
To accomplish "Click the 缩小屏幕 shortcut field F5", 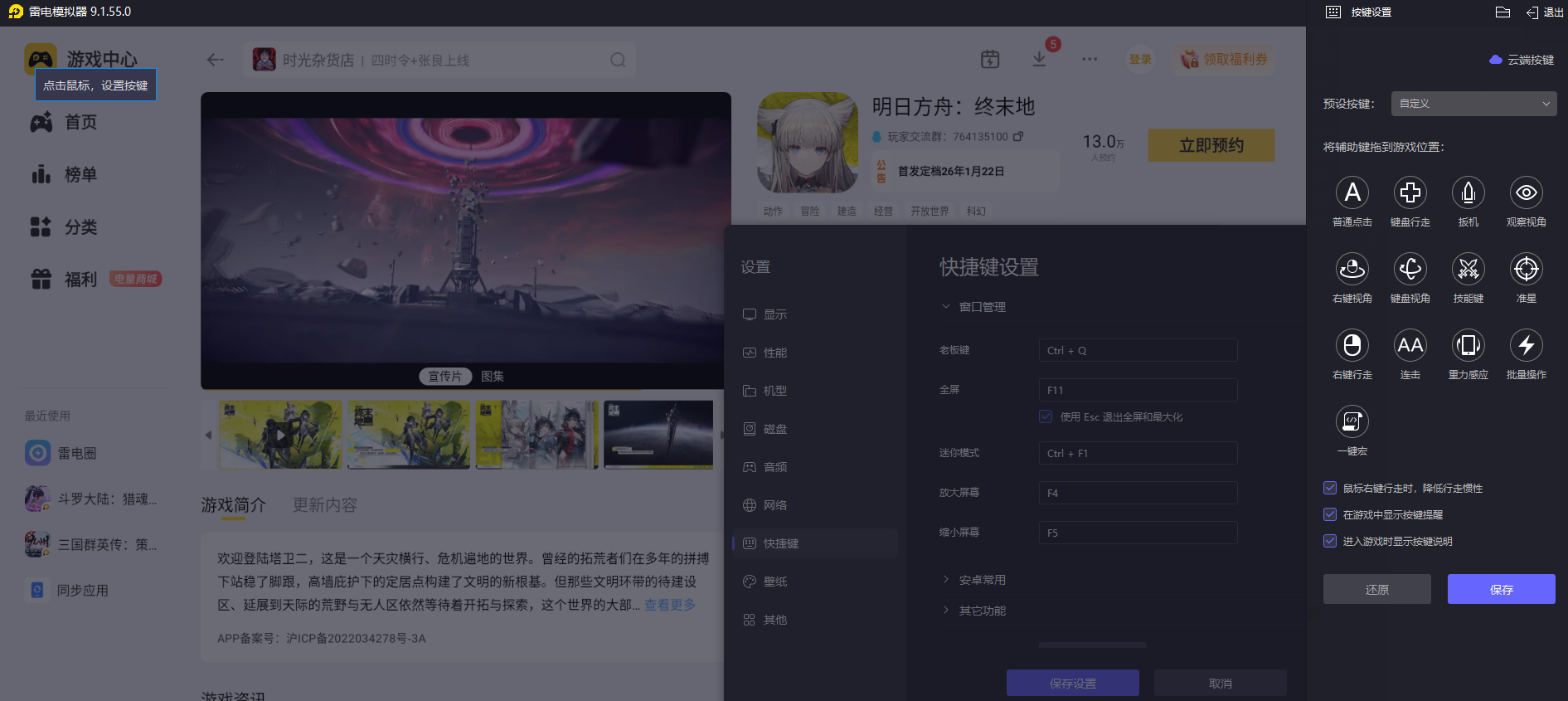I will (1138, 533).
